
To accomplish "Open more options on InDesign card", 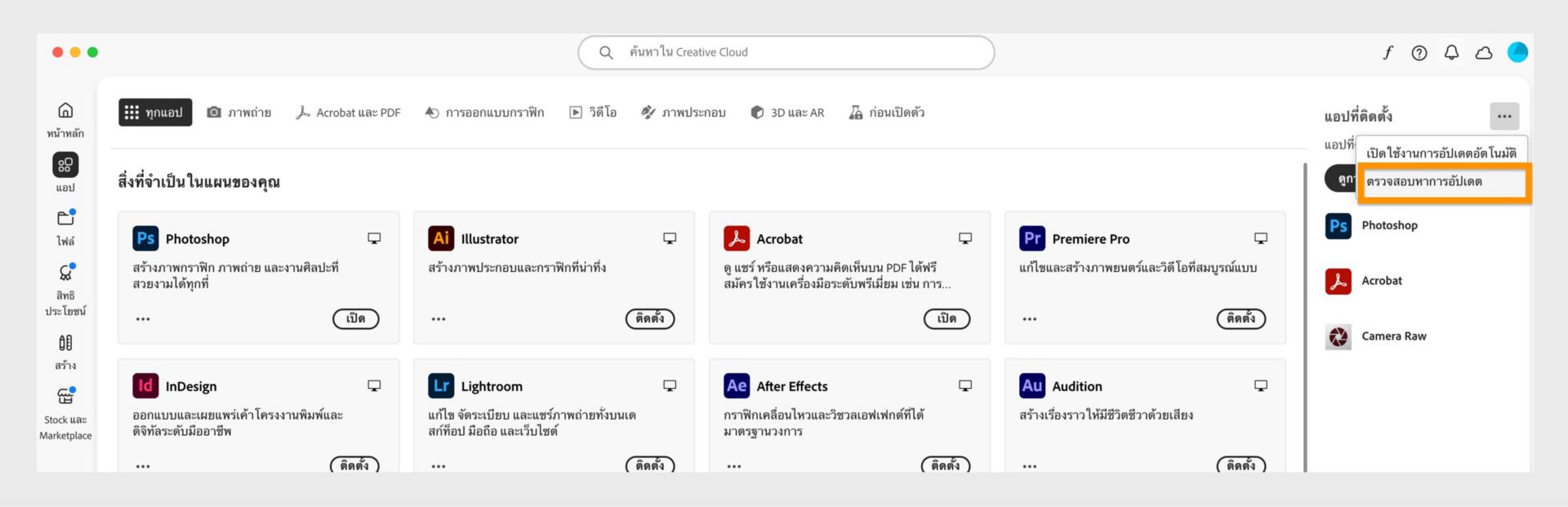I will tap(143, 466).
